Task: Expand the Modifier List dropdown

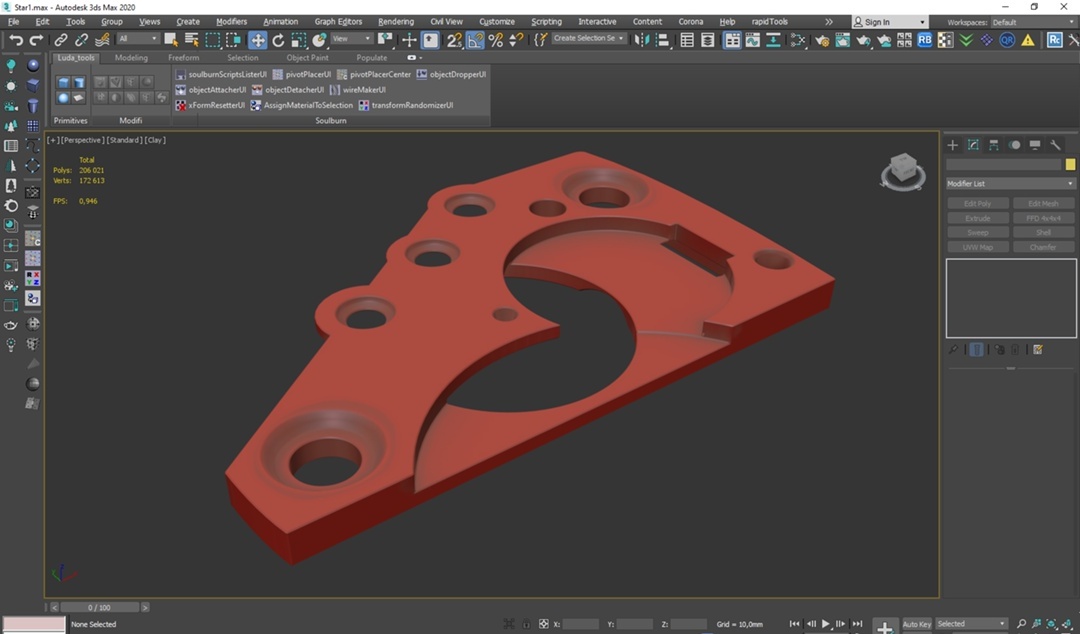Action: coord(1010,184)
